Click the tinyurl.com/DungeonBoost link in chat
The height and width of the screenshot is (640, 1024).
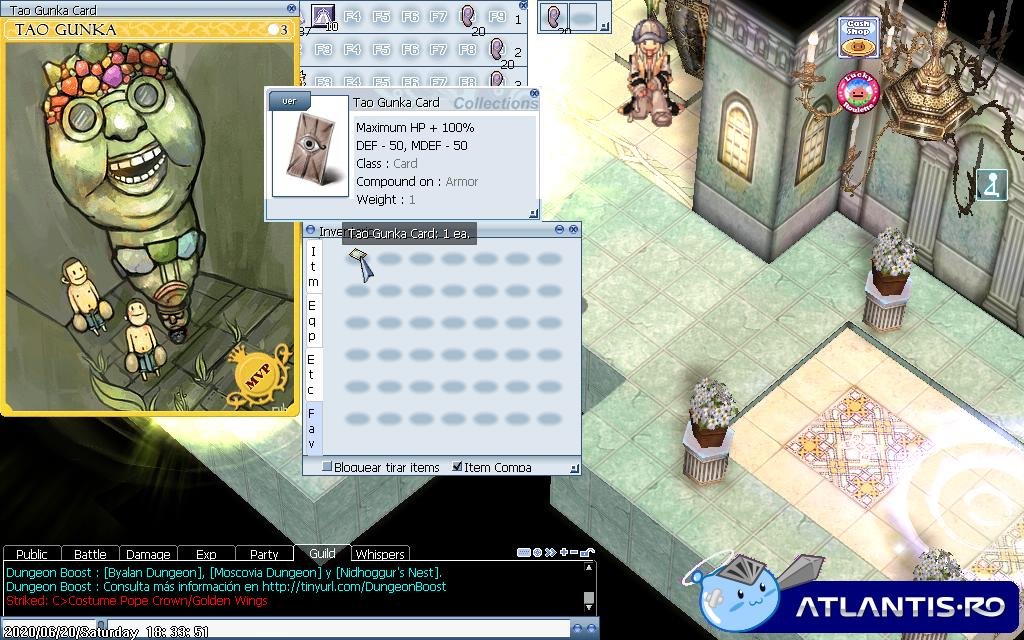coord(354,586)
